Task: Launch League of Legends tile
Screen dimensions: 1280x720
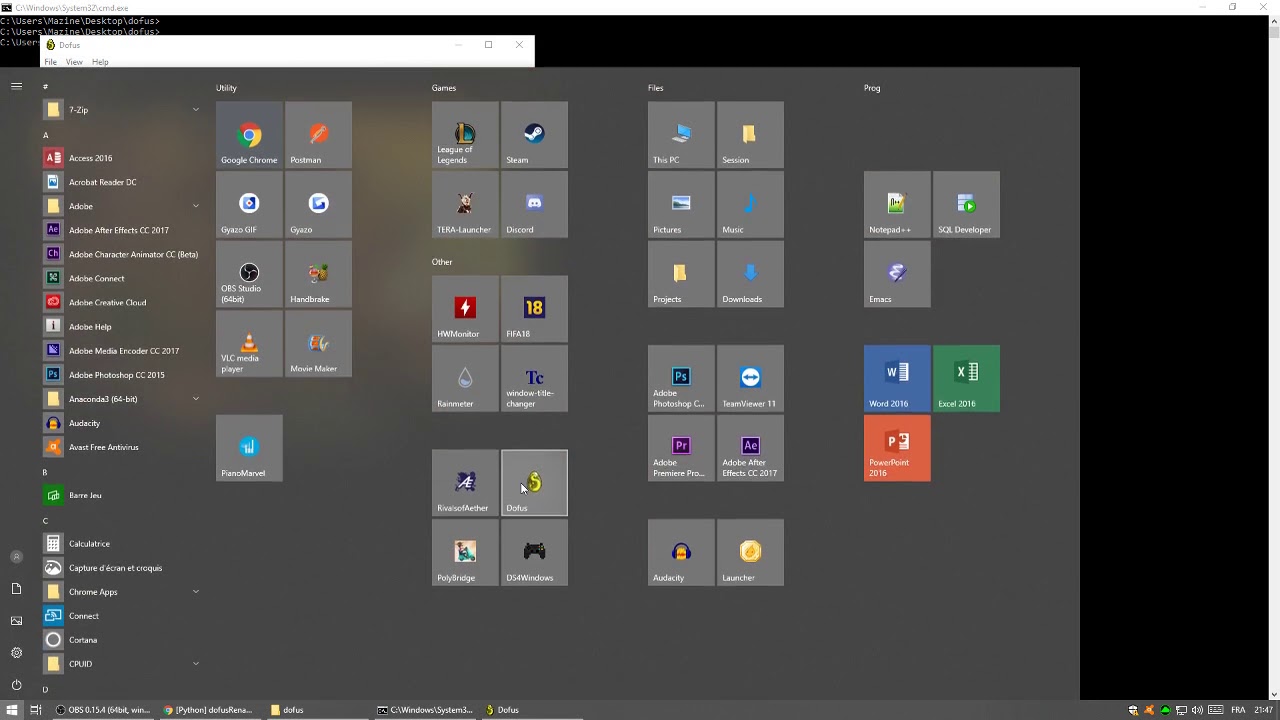Action: 465,135
